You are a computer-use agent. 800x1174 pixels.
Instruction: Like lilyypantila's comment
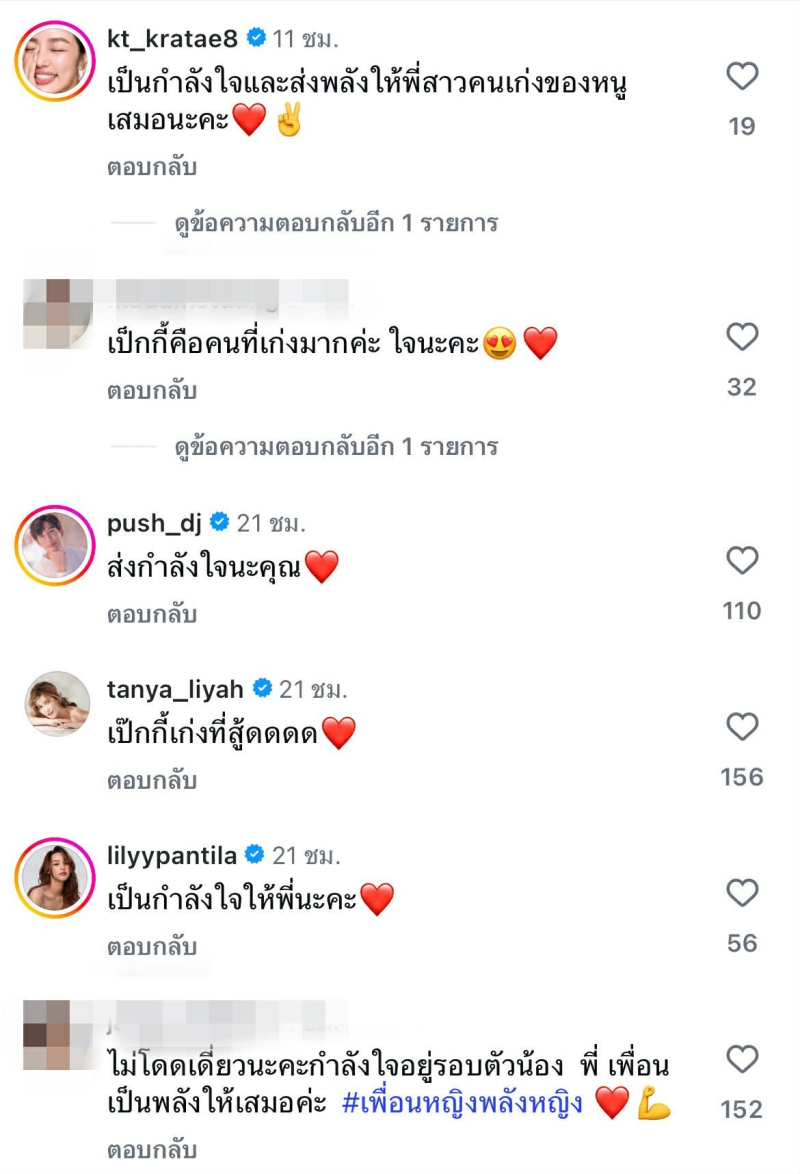(x=742, y=893)
